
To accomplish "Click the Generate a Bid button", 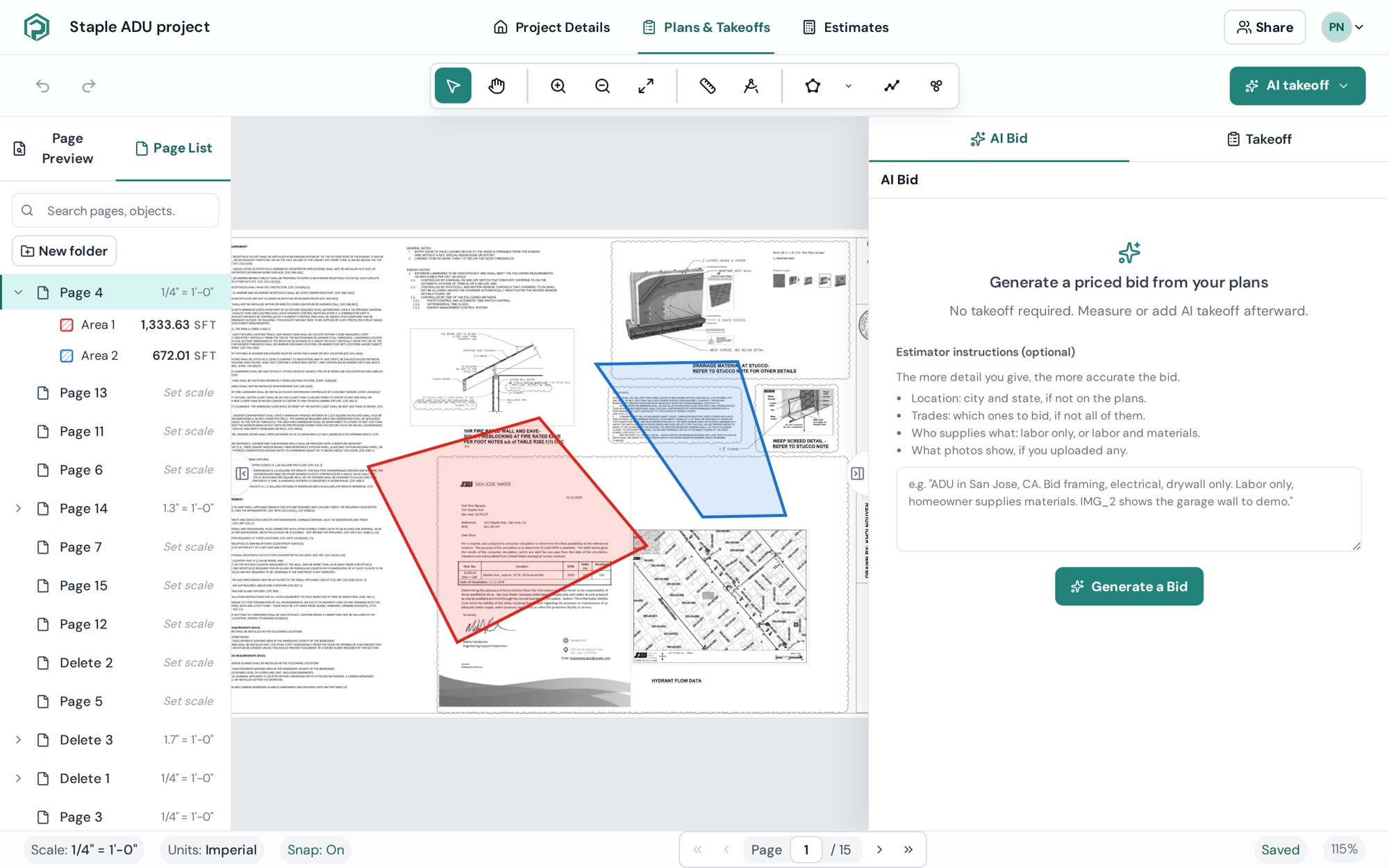I will pos(1129,586).
